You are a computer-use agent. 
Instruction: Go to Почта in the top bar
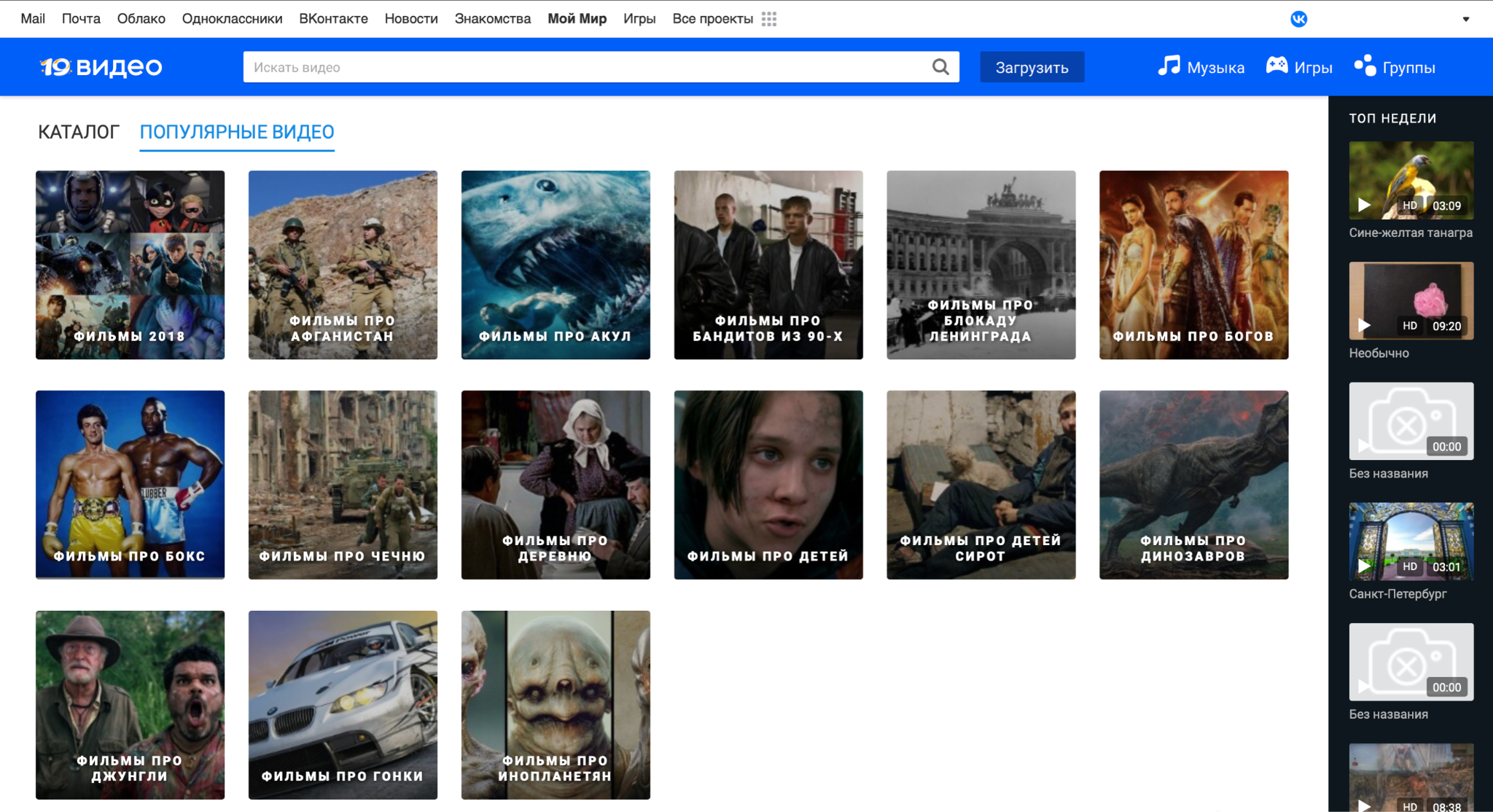[81, 19]
